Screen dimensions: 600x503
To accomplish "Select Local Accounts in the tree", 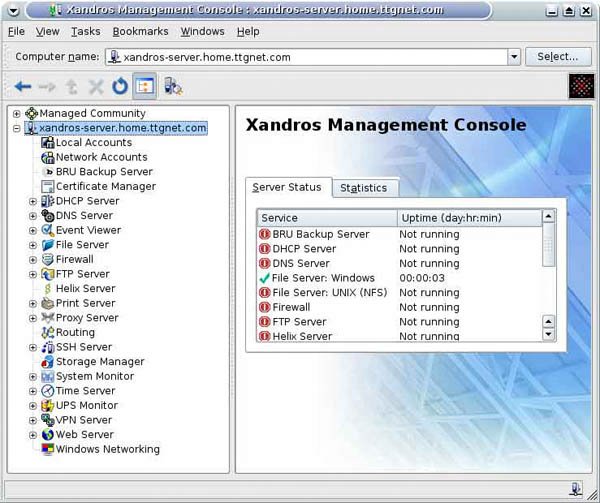I will pyautogui.click(x=93, y=143).
